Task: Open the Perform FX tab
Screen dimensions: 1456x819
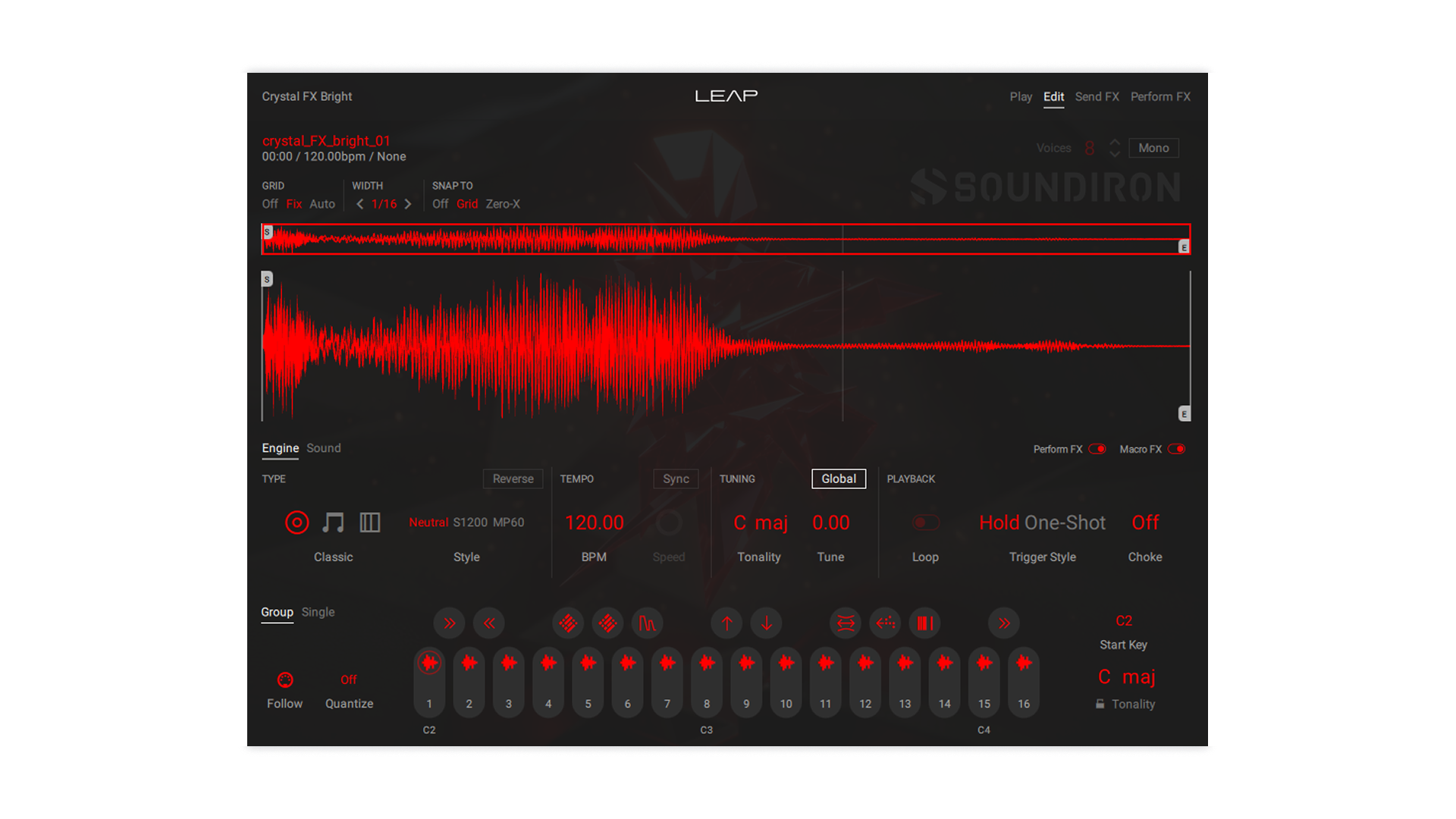Action: (1160, 96)
